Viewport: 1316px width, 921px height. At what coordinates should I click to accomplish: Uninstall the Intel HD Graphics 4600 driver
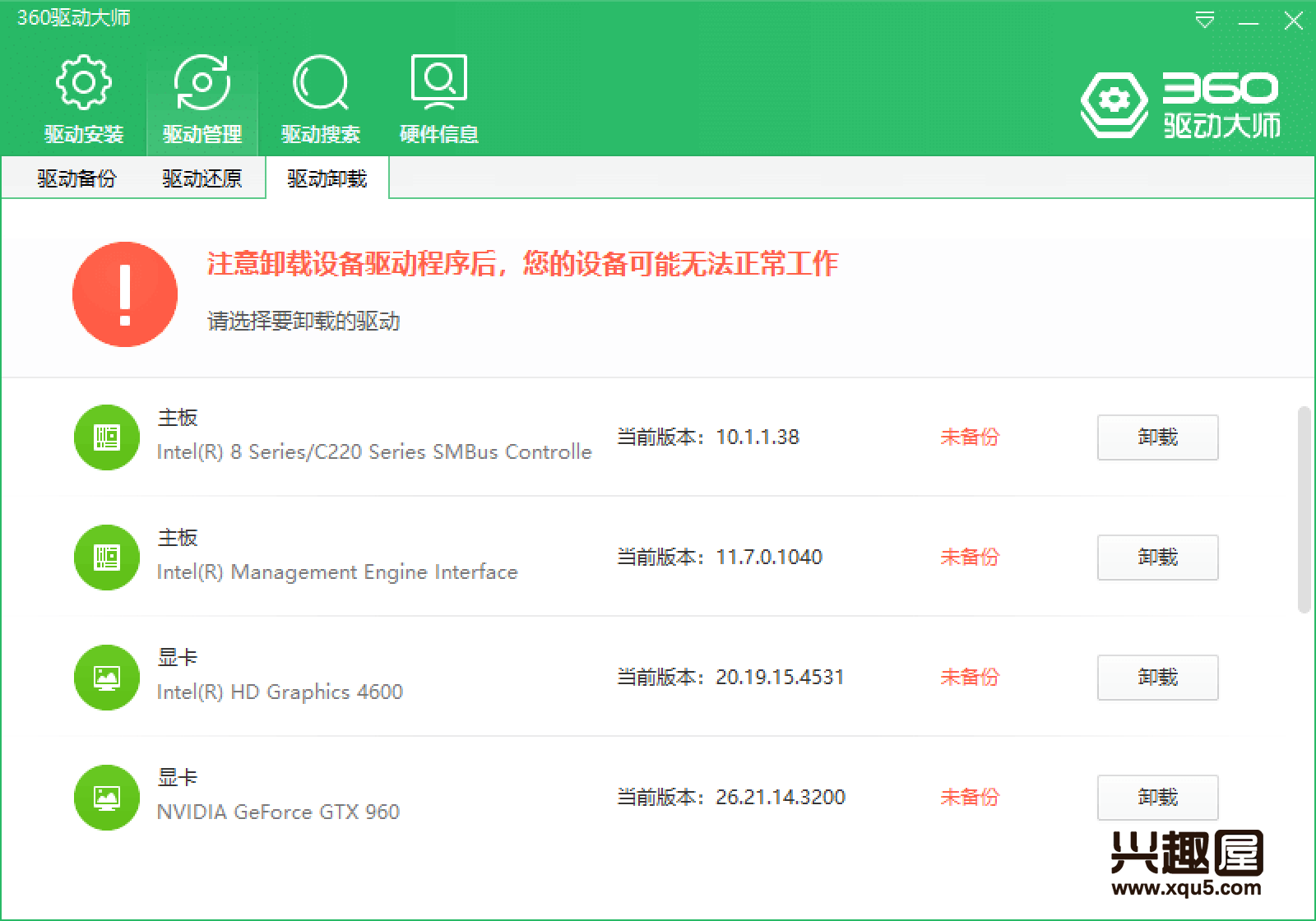1157,678
